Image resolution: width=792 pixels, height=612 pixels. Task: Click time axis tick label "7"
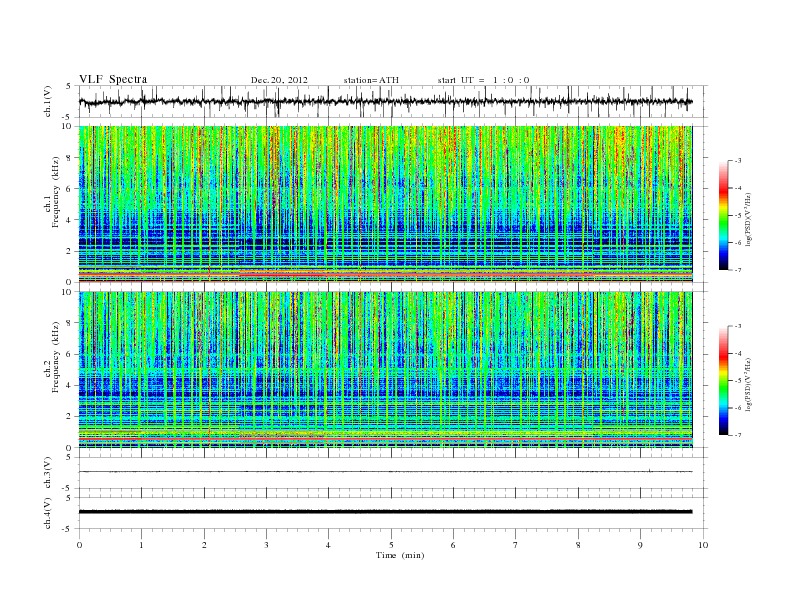[516, 545]
